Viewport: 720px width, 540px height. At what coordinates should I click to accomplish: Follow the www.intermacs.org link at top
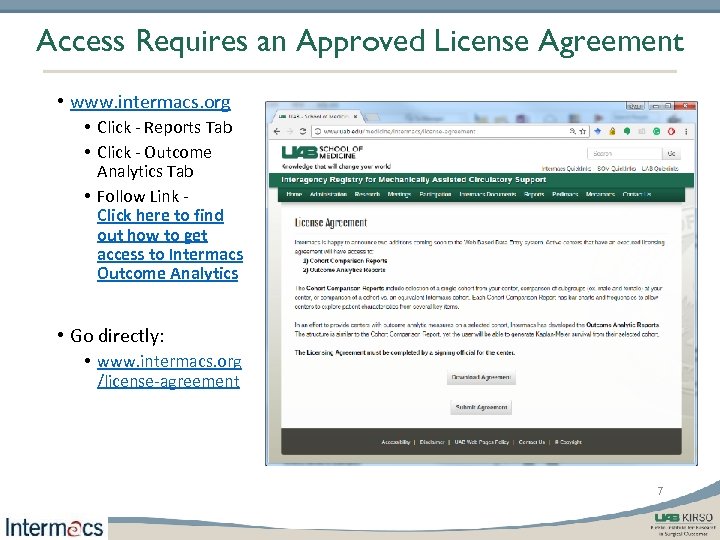150,102
